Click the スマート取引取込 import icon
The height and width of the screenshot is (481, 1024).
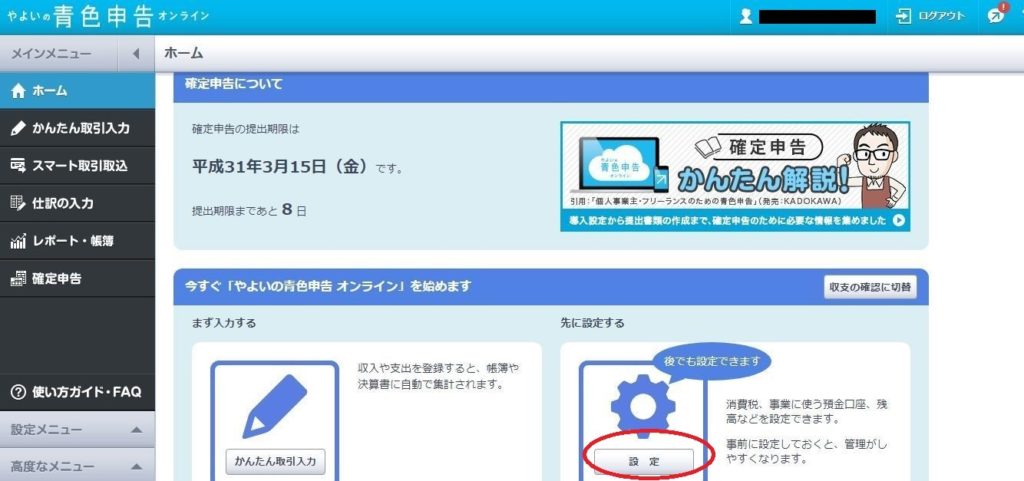(x=18, y=166)
